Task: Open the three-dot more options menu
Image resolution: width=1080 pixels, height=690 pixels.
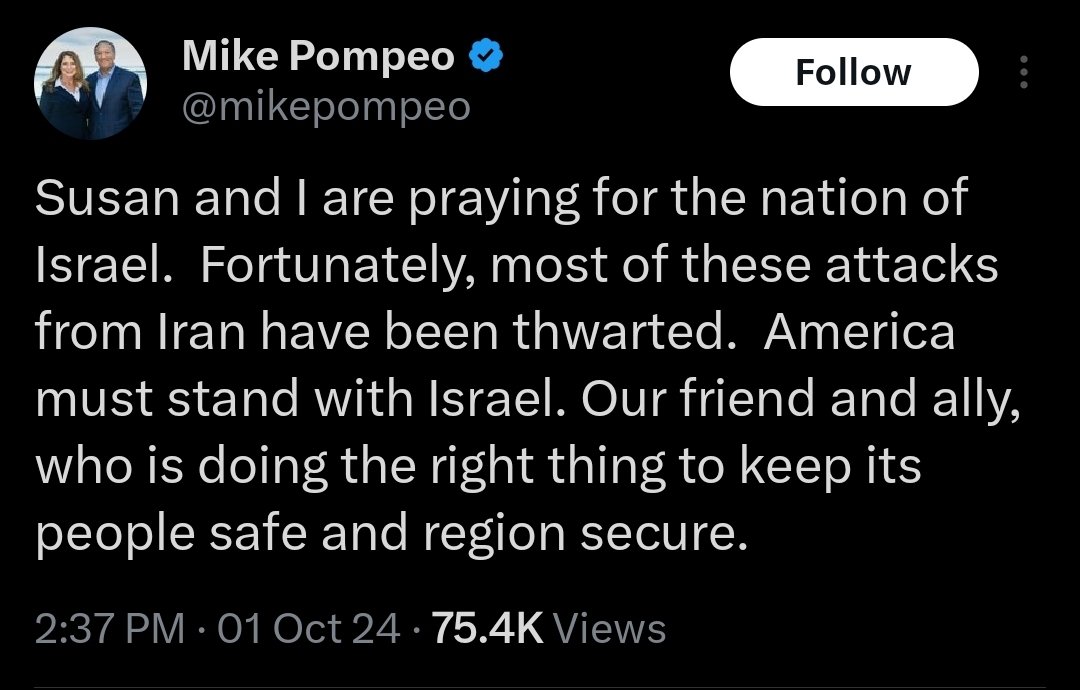Action: (x=1022, y=73)
